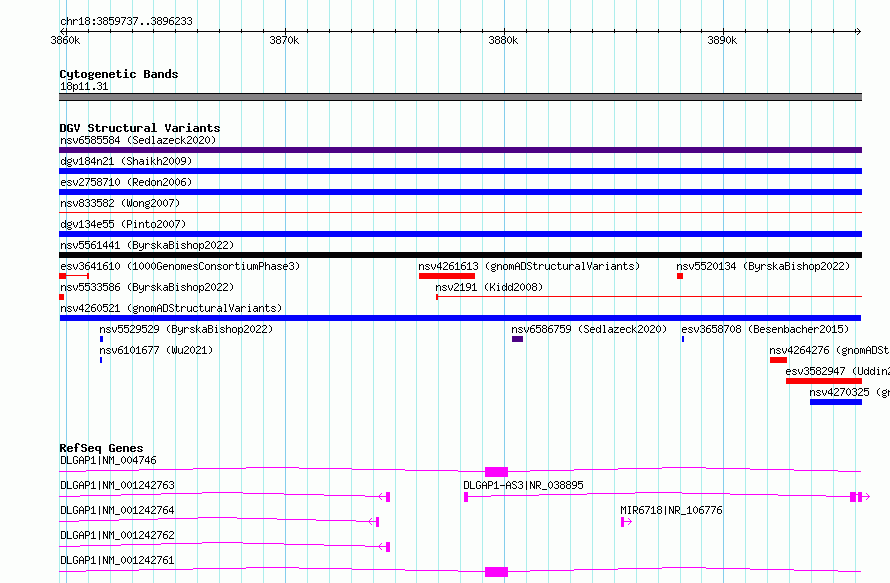Open nsv6586759 (Sedlazeck2020) label
This screenshot has width=890, height=583.
(589, 329)
